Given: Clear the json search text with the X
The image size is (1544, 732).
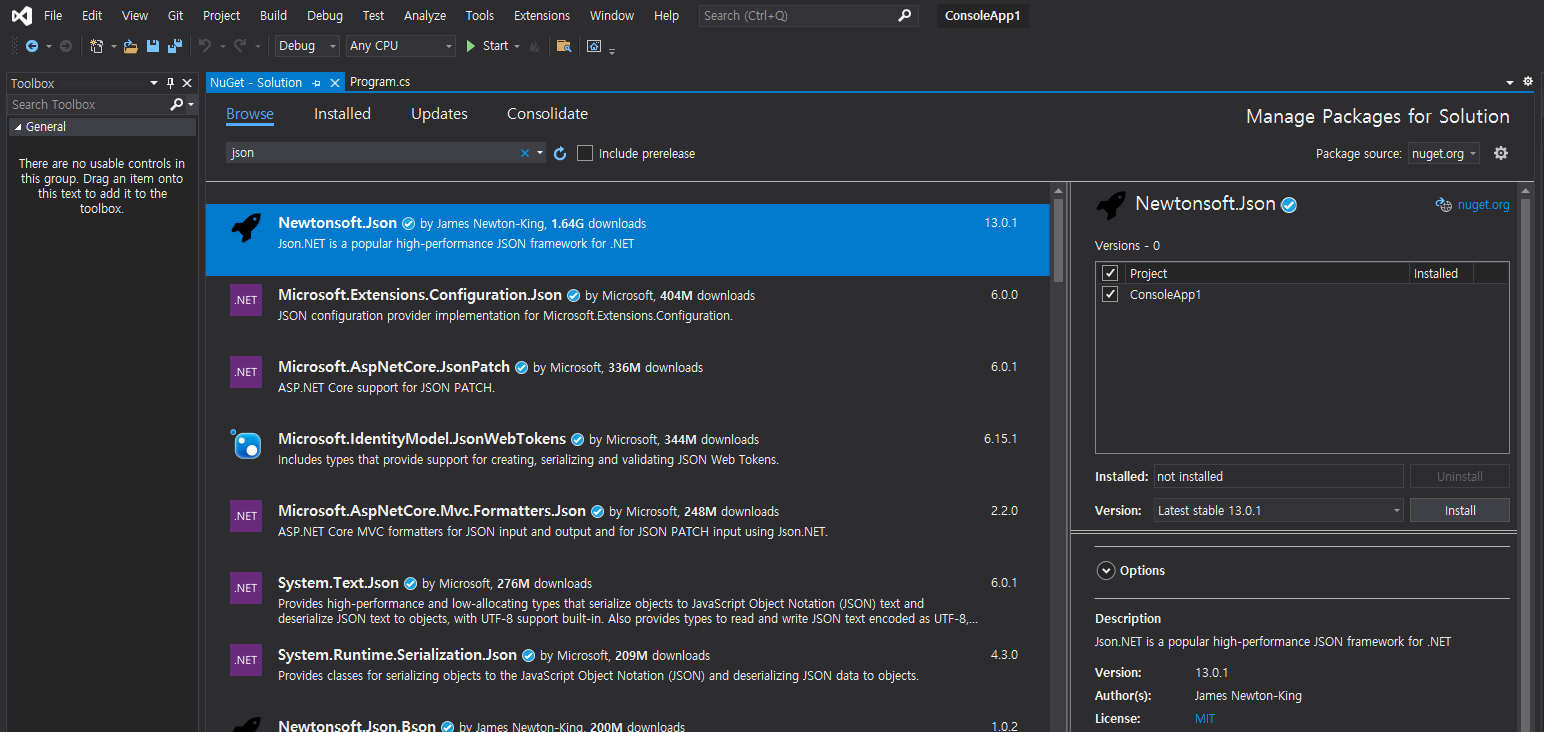Looking at the screenshot, I should click(525, 153).
